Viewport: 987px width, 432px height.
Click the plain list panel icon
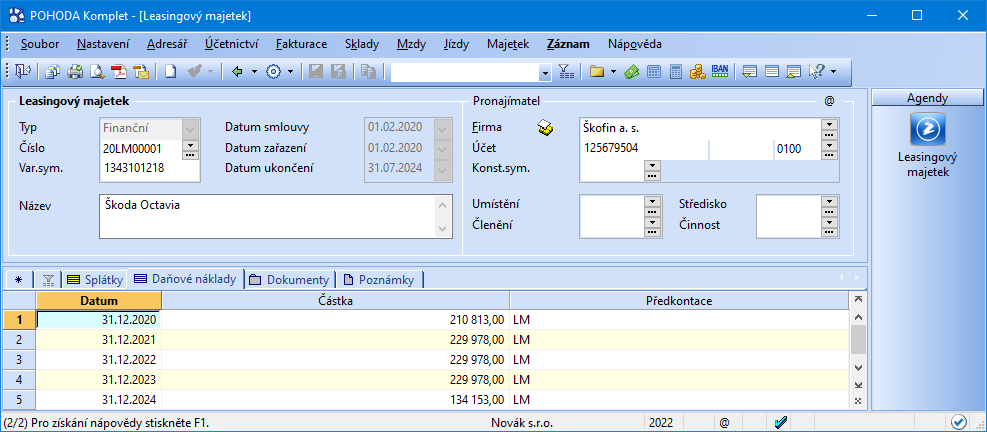pyautogui.click(x=772, y=72)
